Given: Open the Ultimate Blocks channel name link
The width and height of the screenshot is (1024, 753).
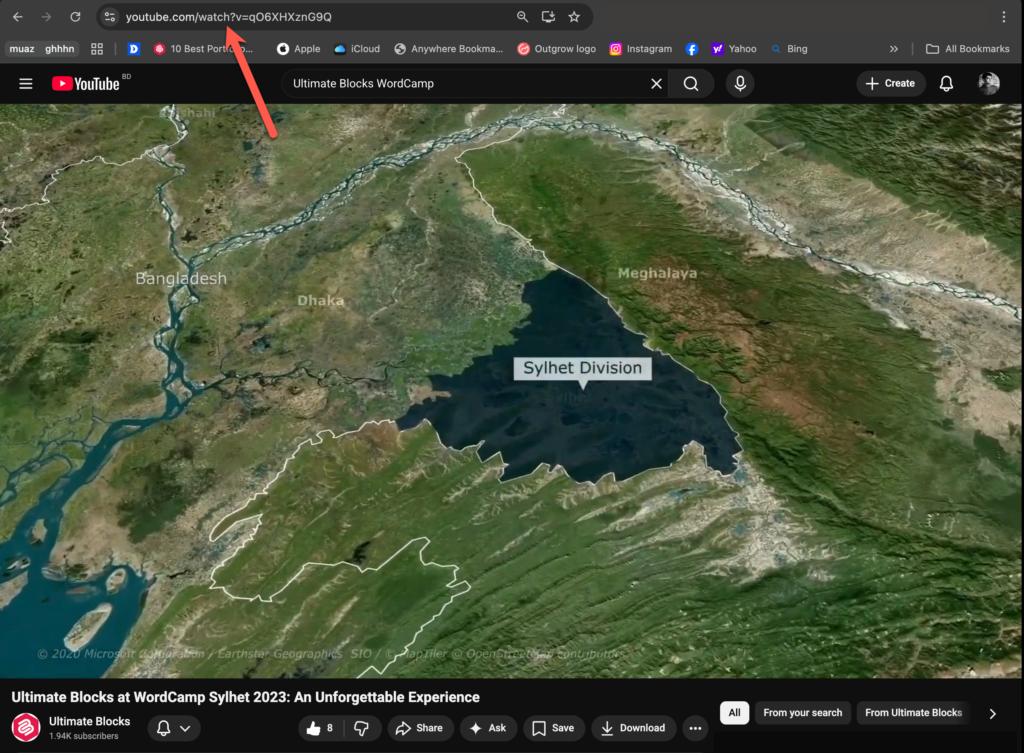Looking at the screenshot, I should tap(90, 721).
